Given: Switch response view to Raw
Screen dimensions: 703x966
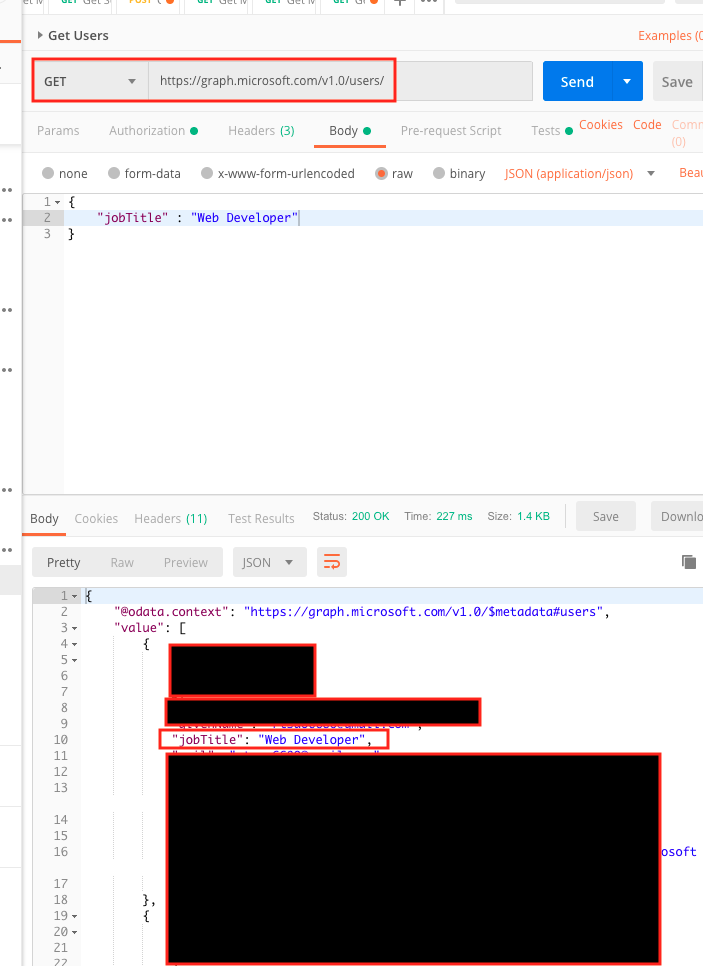Looking at the screenshot, I should coord(122,562).
